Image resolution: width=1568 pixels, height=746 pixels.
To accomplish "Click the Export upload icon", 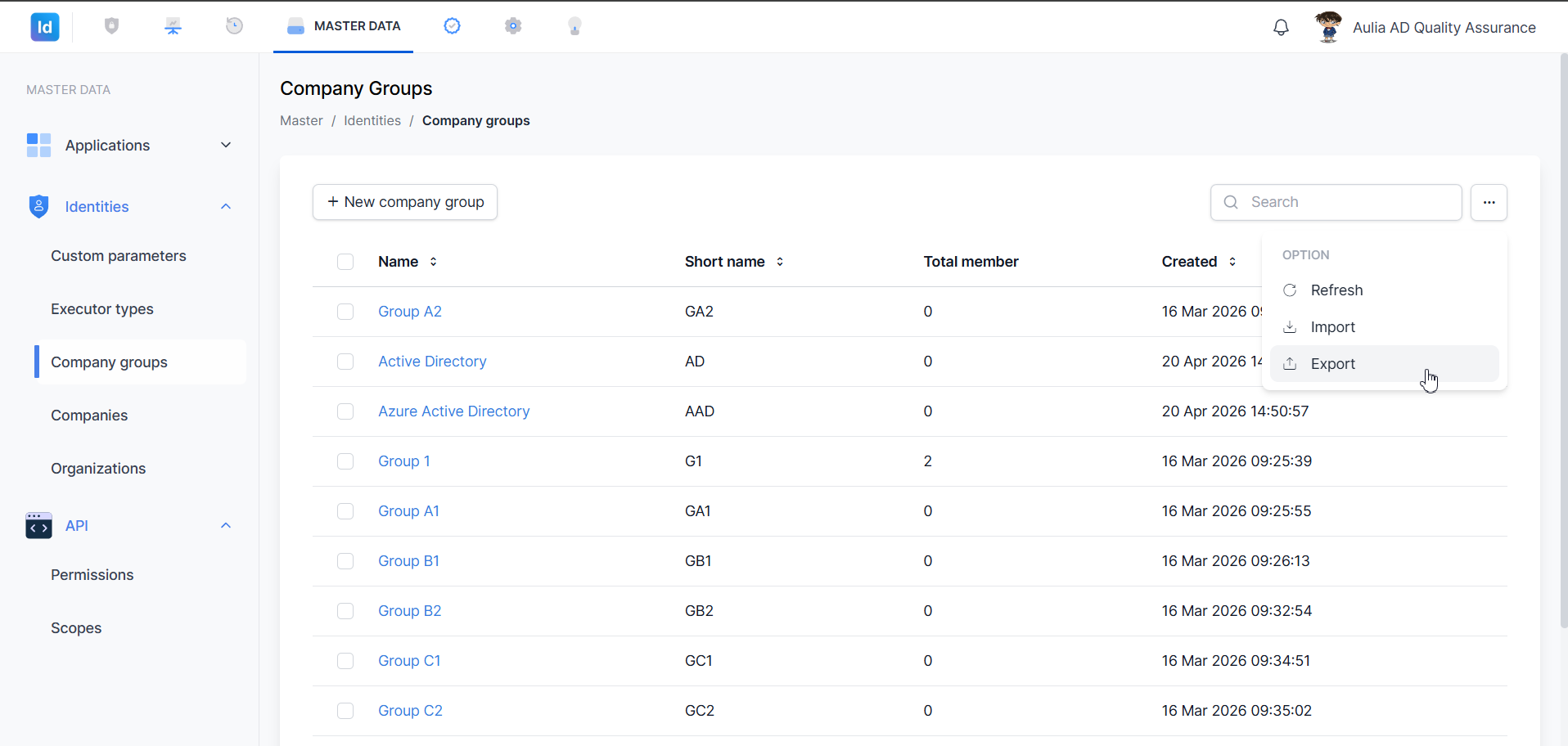I will [1290, 364].
